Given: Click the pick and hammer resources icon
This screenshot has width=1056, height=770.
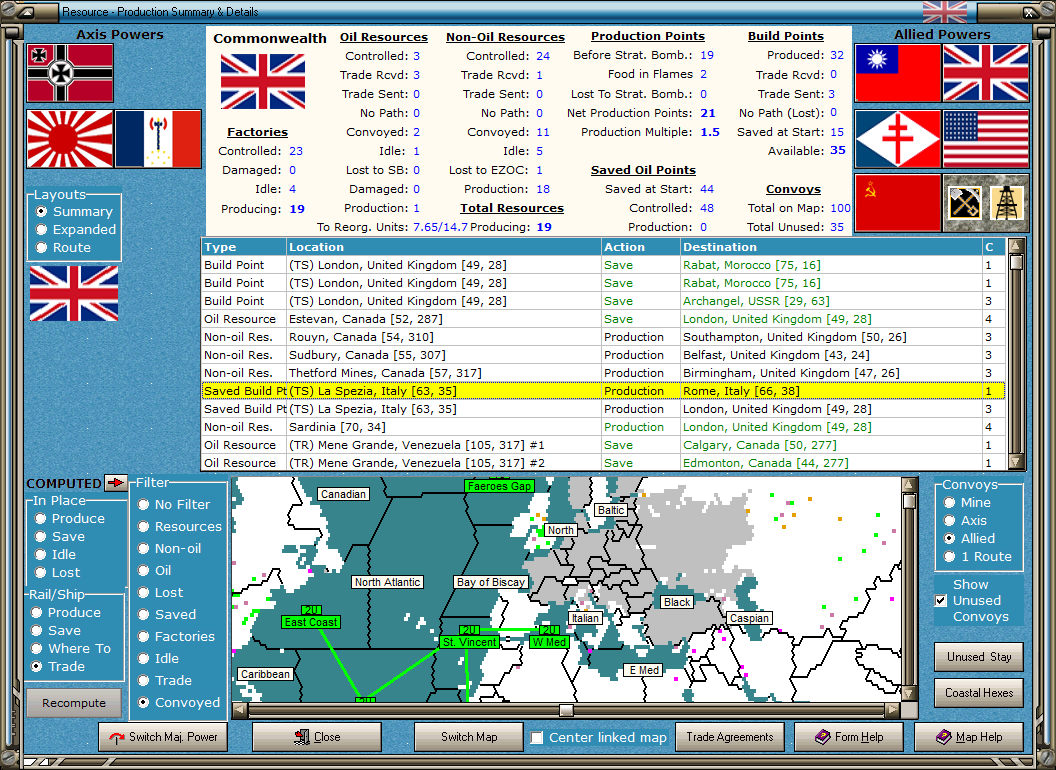Looking at the screenshot, I should [964, 203].
